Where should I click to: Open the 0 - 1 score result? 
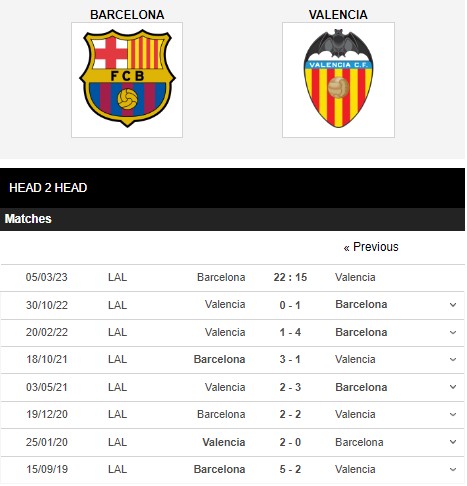[290, 305]
